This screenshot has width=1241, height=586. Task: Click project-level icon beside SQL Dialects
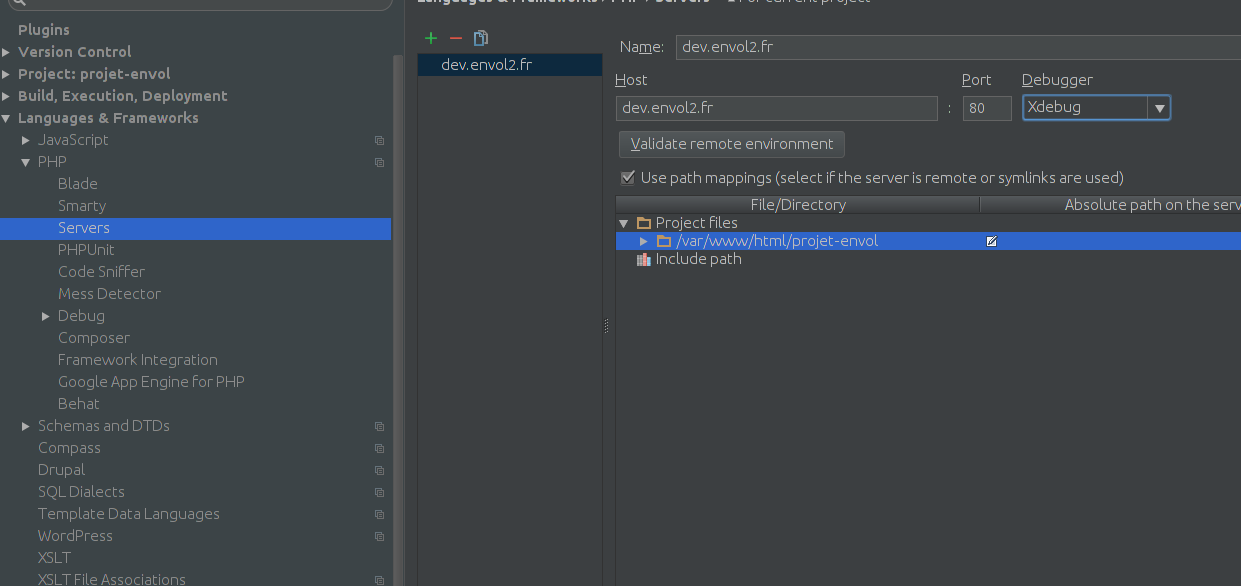(379, 492)
